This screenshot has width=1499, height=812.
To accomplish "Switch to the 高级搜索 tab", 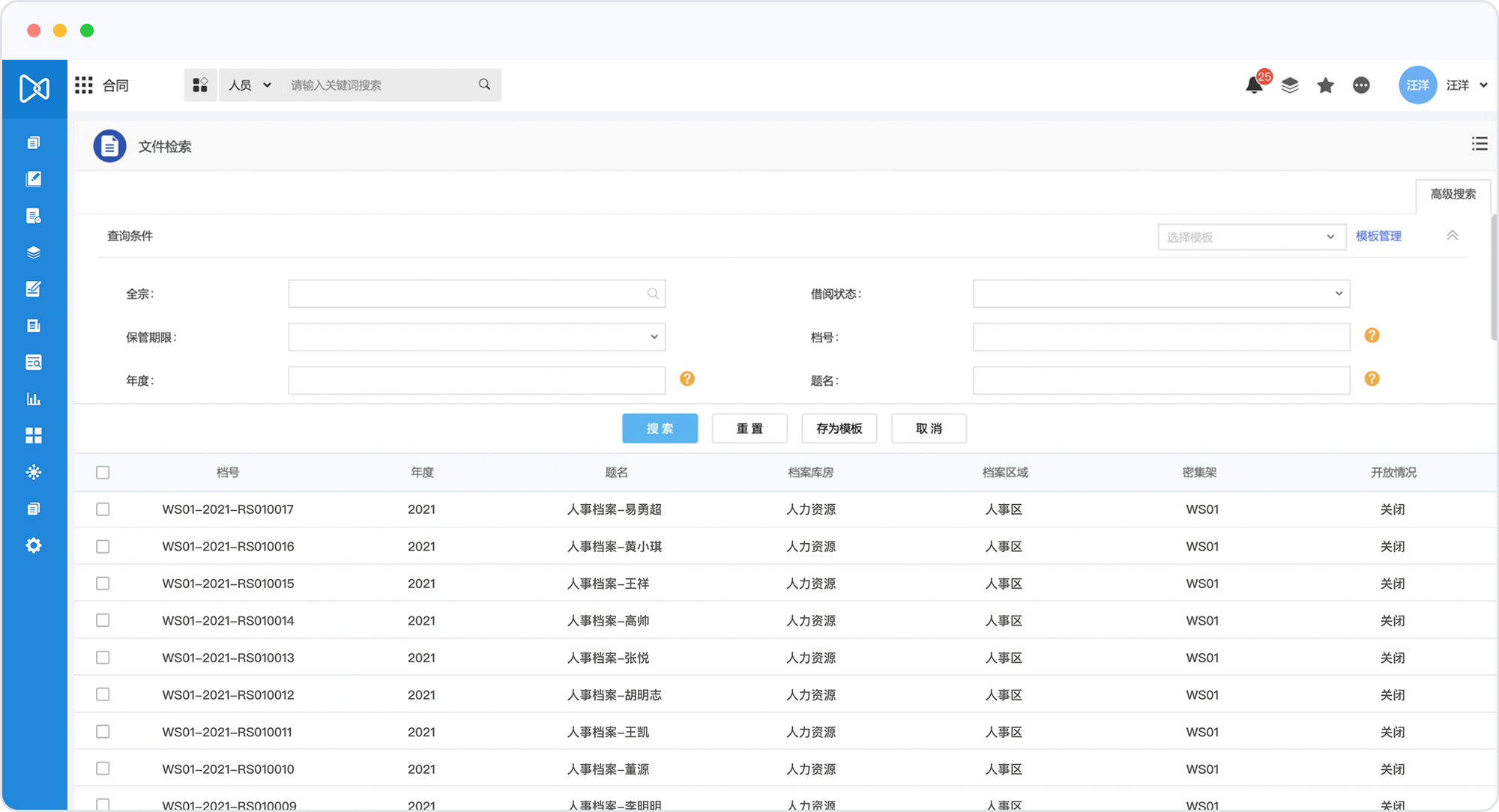I will pos(1453,194).
